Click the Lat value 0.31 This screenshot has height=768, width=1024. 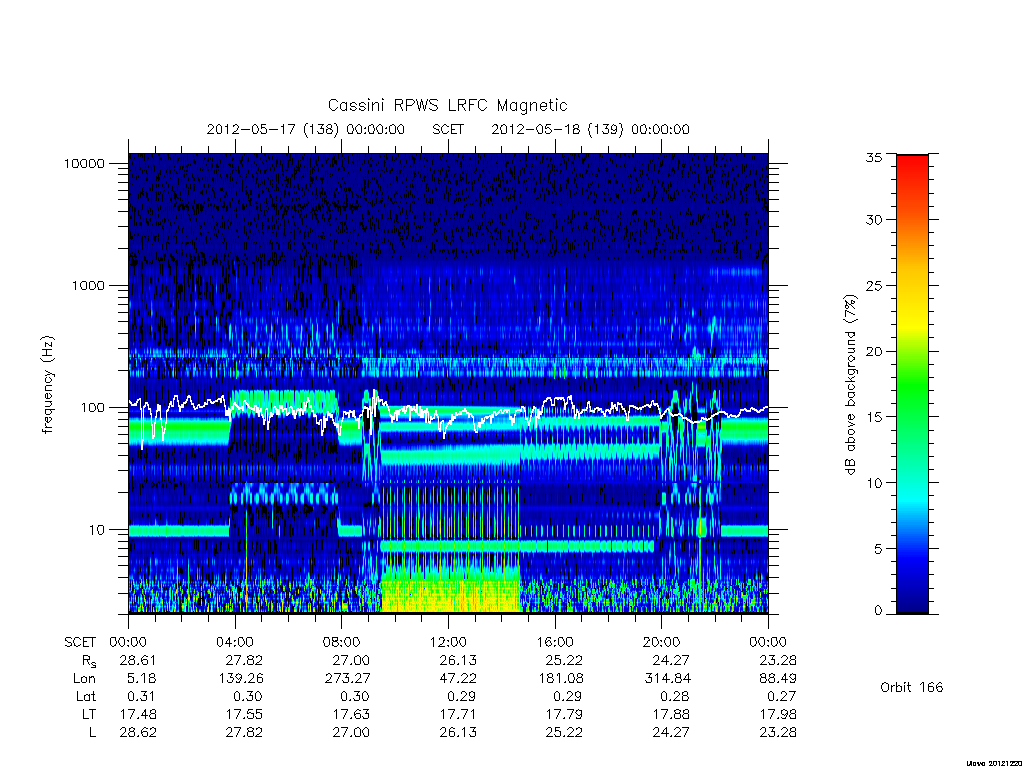[x=142, y=696]
